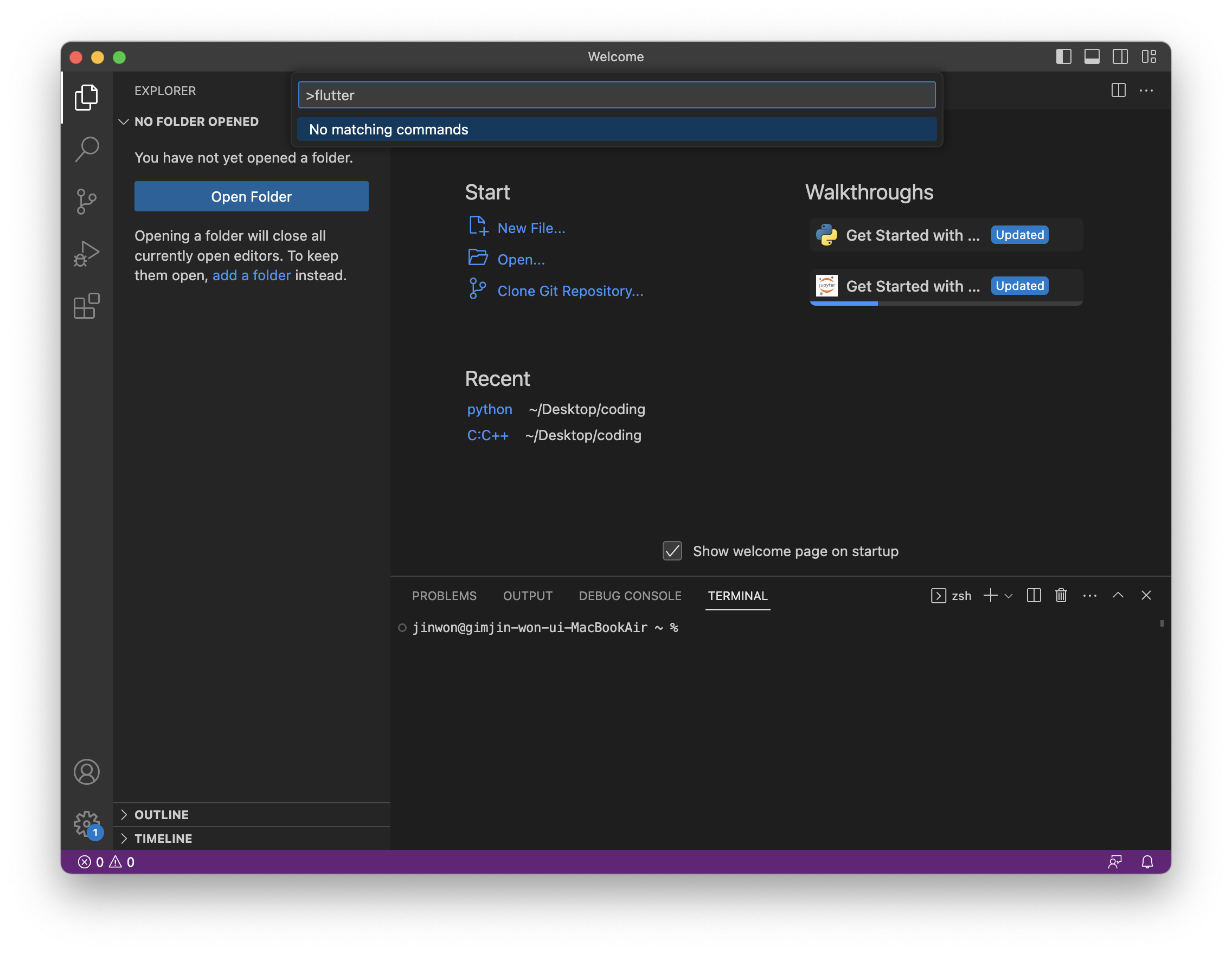Switch to the Output tab
This screenshot has width=1232, height=954.
pyautogui.click(x=528, y=596)
